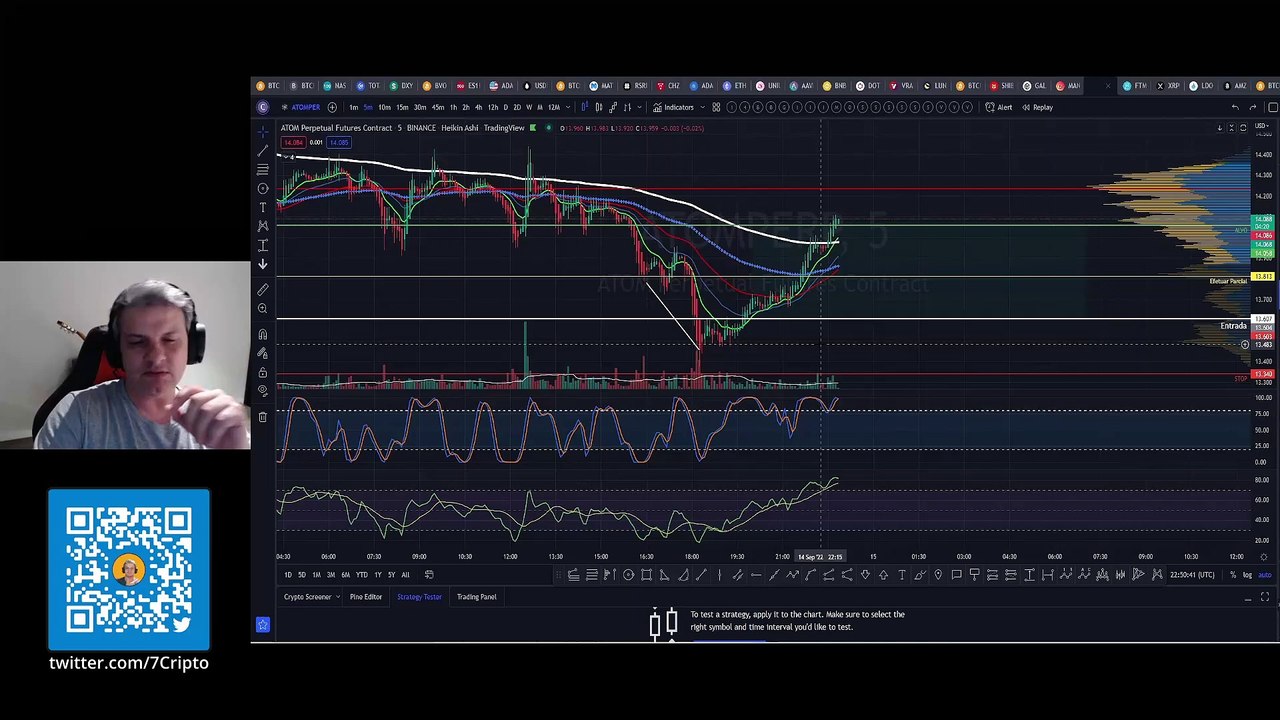
Task: Open the measure ruler tool
Action: point(263,290)
